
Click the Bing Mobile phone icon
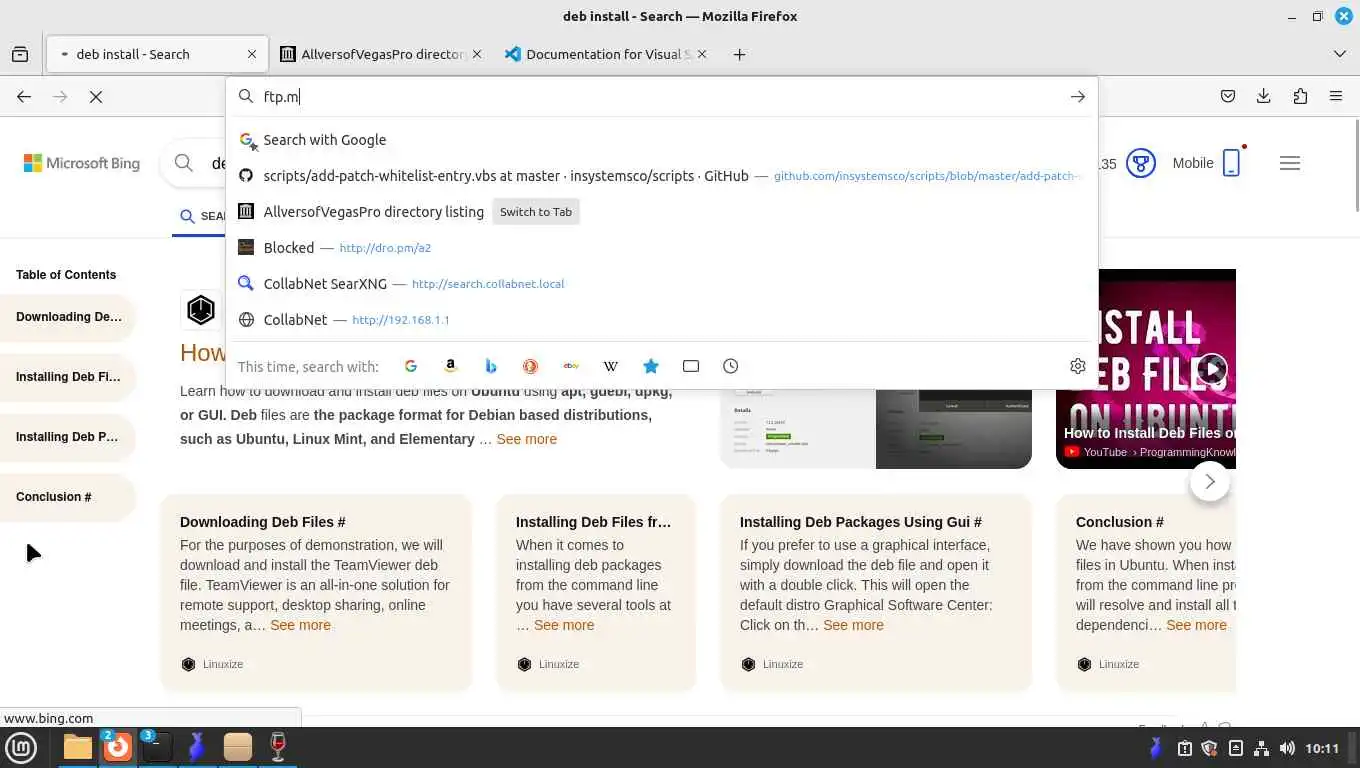(x=1232, y=163)
